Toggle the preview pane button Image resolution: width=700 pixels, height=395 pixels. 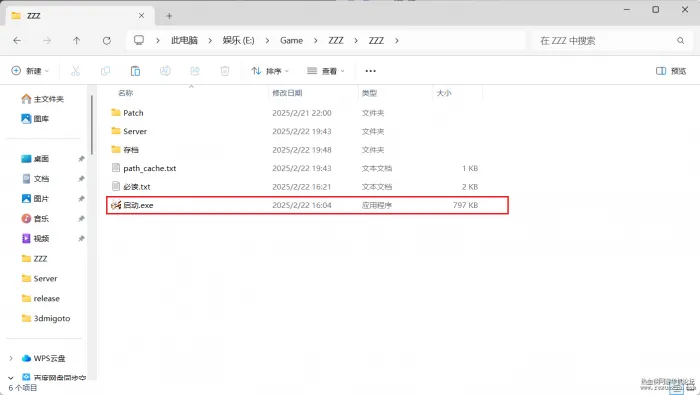point(671,71)
